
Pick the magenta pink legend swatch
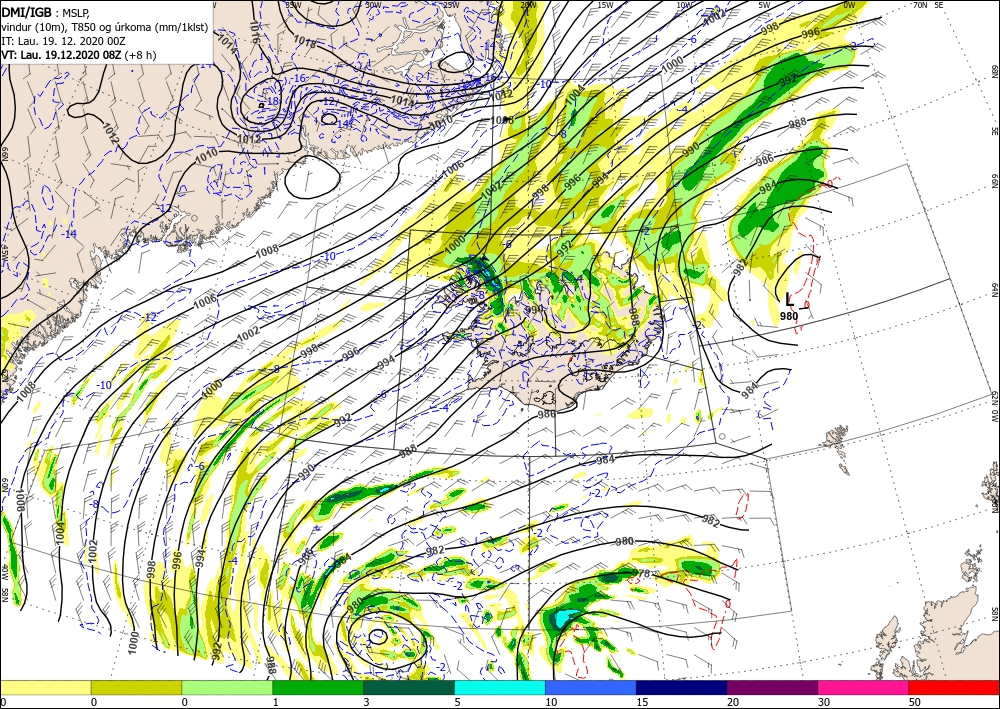[x=864, y=687]
